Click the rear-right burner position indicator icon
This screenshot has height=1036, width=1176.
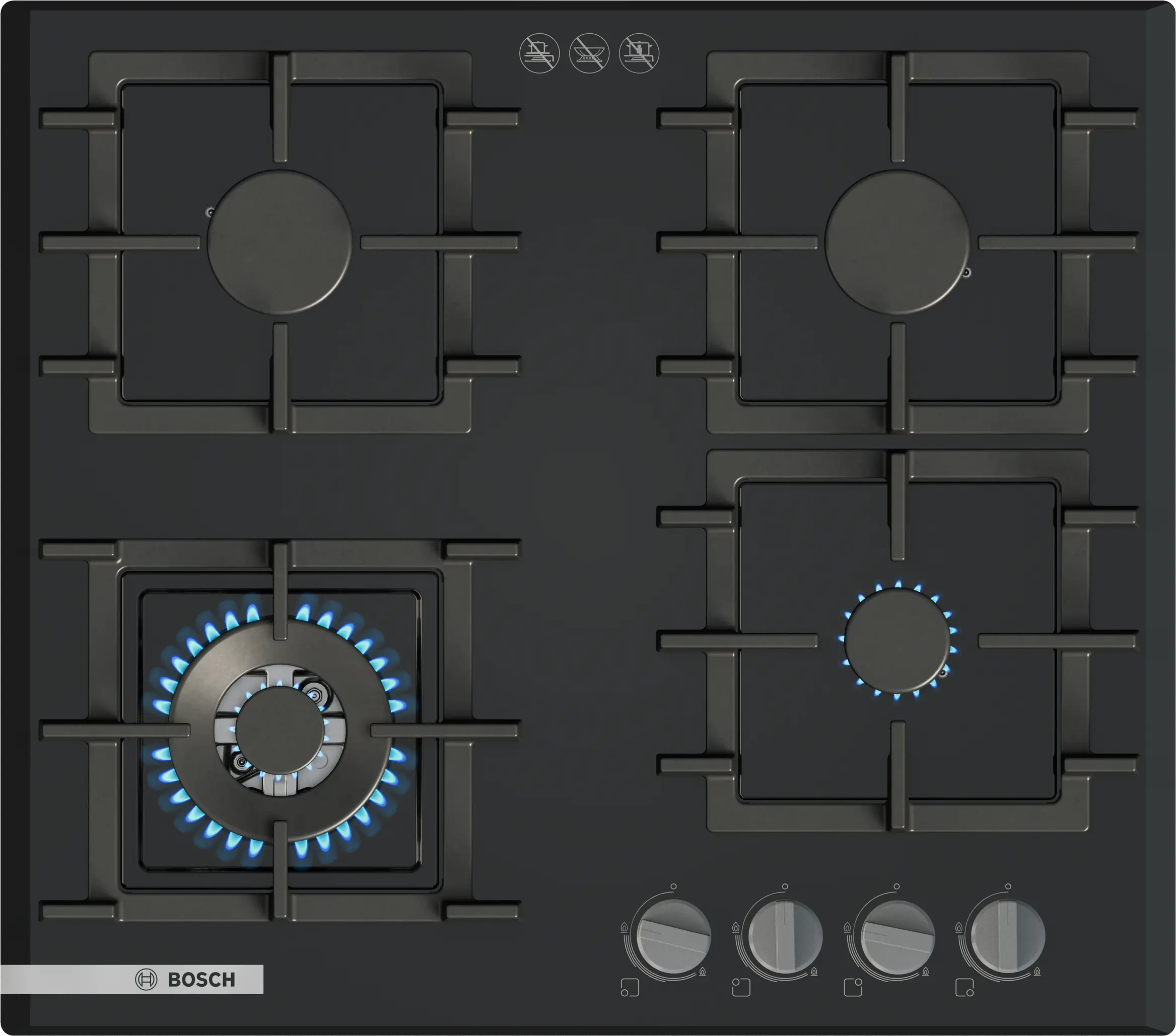pyautogui.click(x=853, y=987)
